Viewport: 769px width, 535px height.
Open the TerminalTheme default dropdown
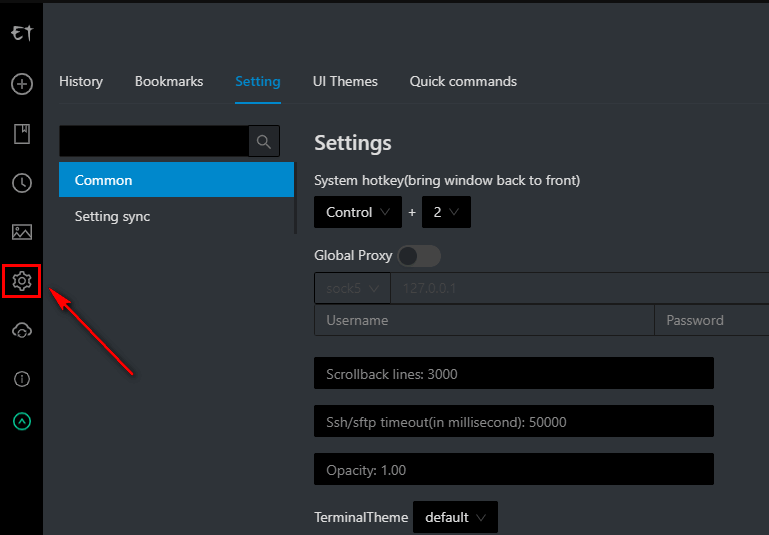[455, 517]
